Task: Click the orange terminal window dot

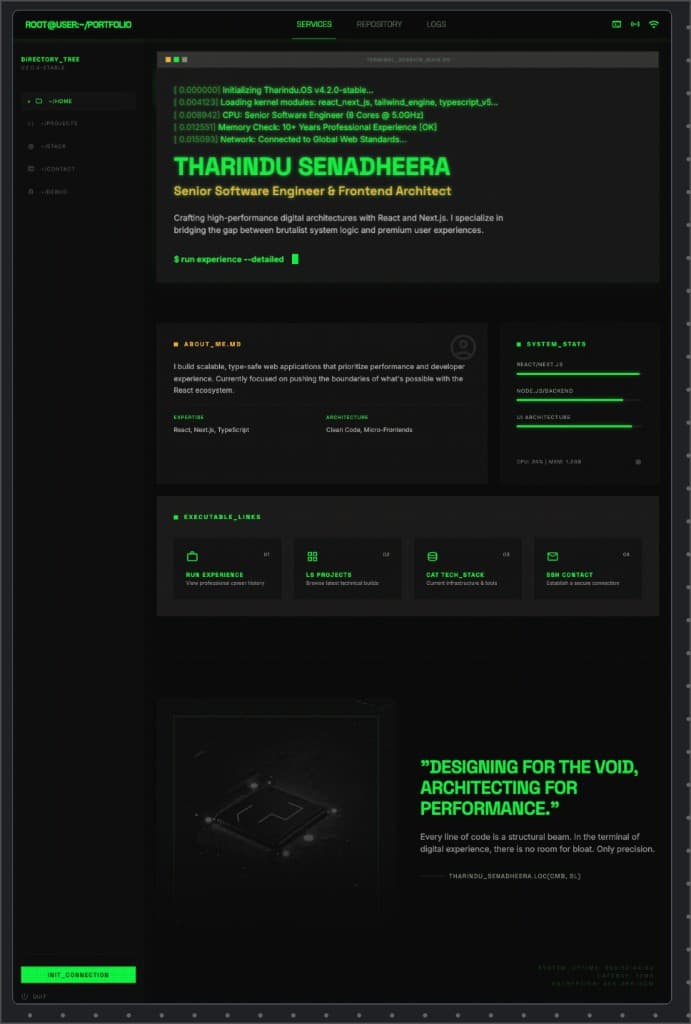Action: pos(168,59)
